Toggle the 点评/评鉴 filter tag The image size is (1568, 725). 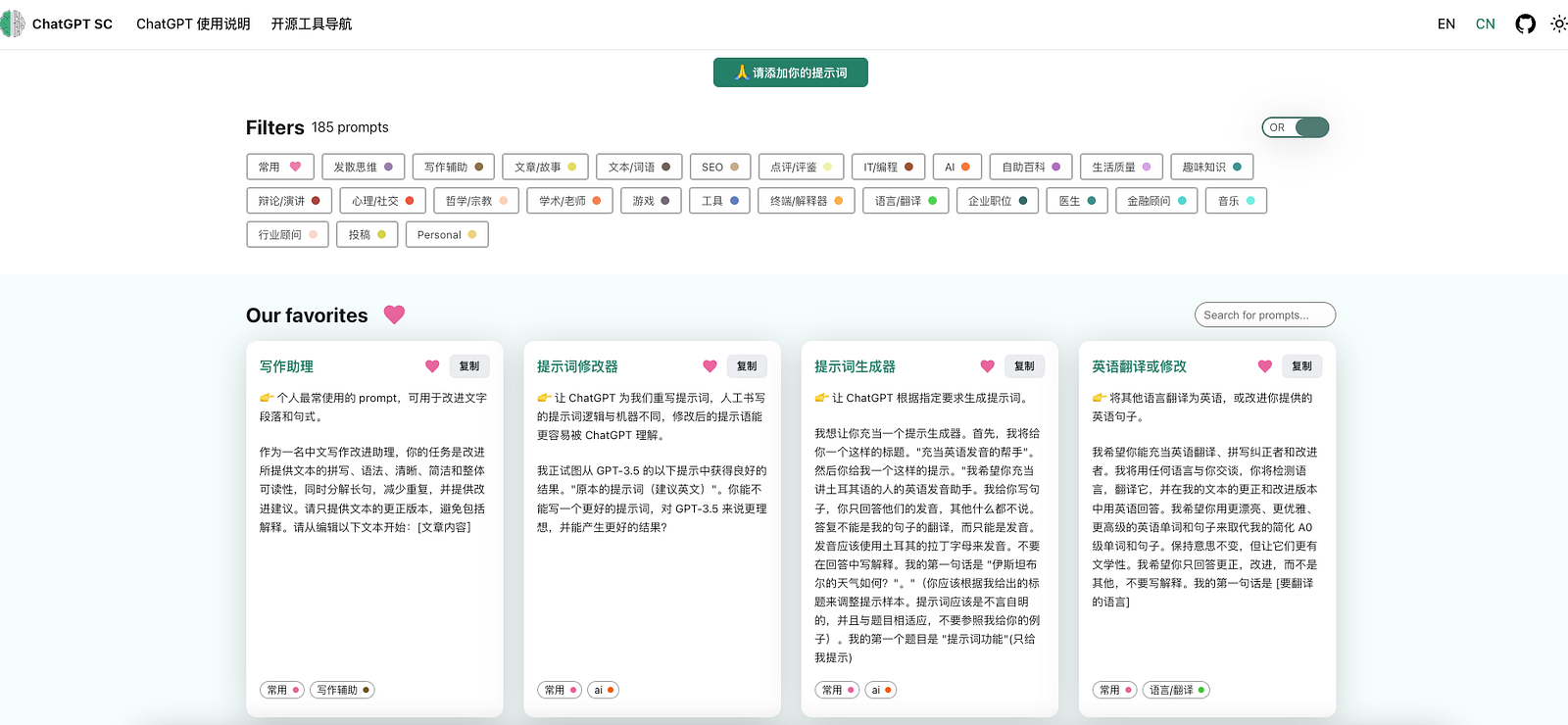coord(802,167)
